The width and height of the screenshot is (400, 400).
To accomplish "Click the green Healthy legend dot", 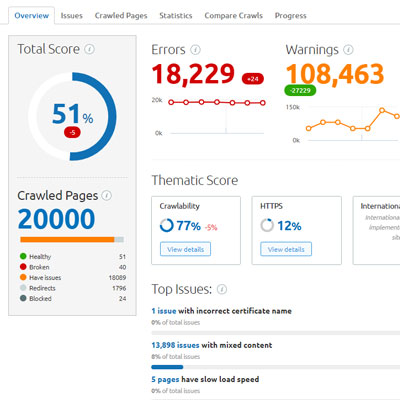I will pos(23,256).
